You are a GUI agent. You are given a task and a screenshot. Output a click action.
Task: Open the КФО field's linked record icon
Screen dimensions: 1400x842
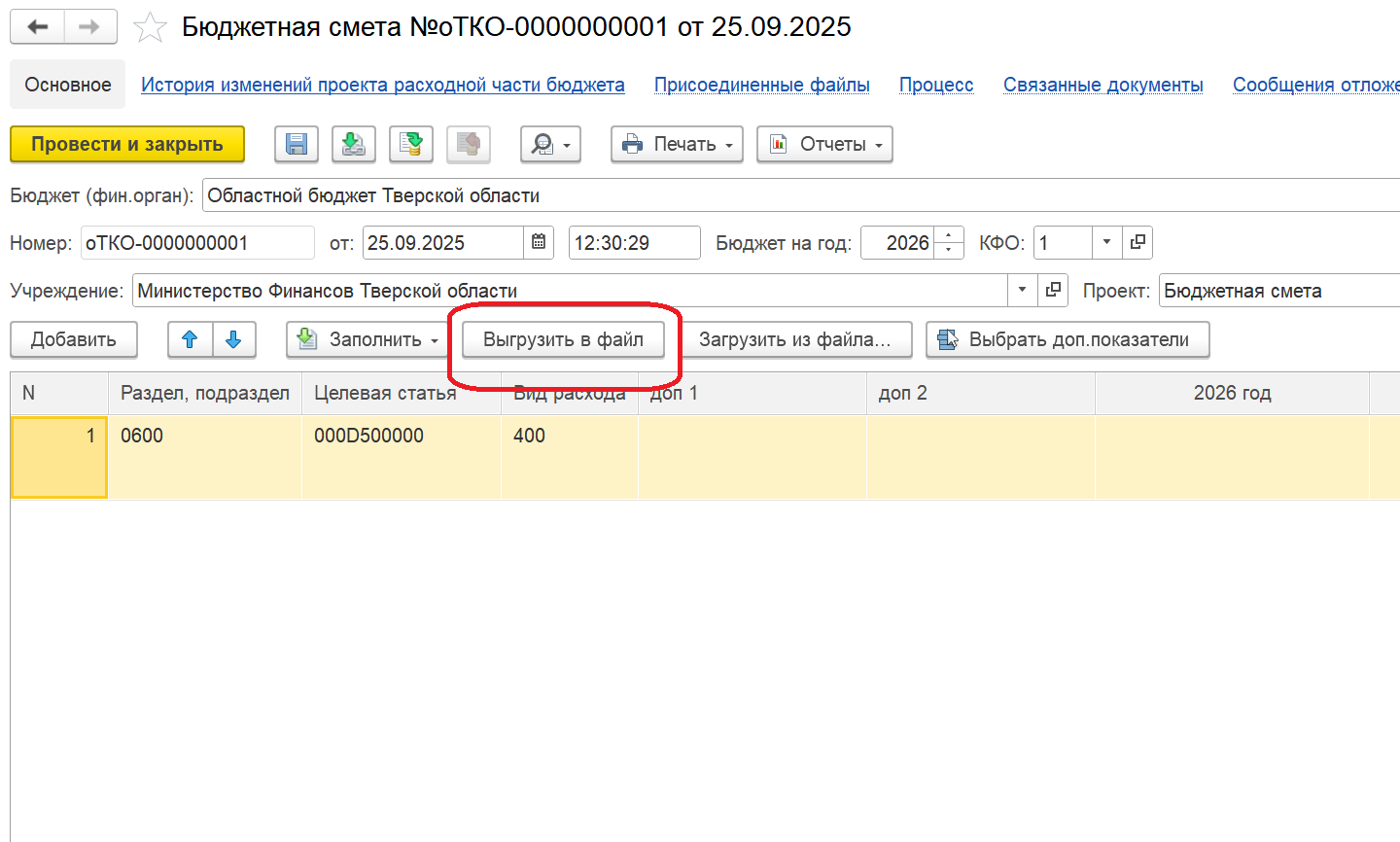click(x=1137, y=242)
